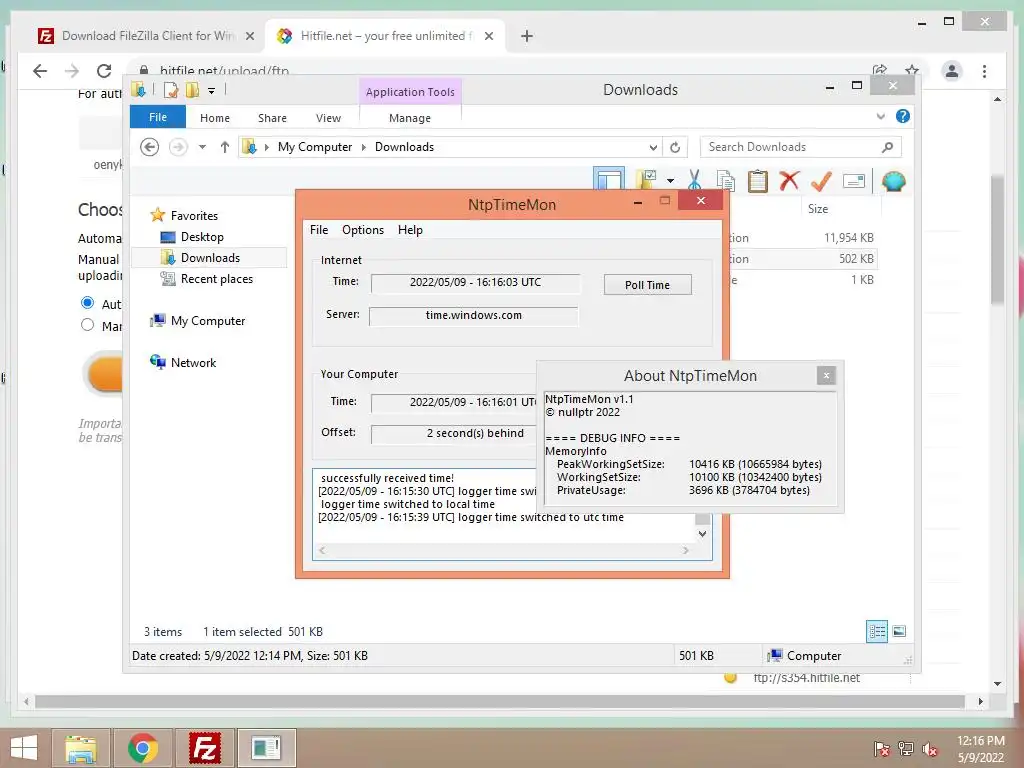
Task: Click the teal shell icon in Explorer toolbar
Action: [893, 181]
